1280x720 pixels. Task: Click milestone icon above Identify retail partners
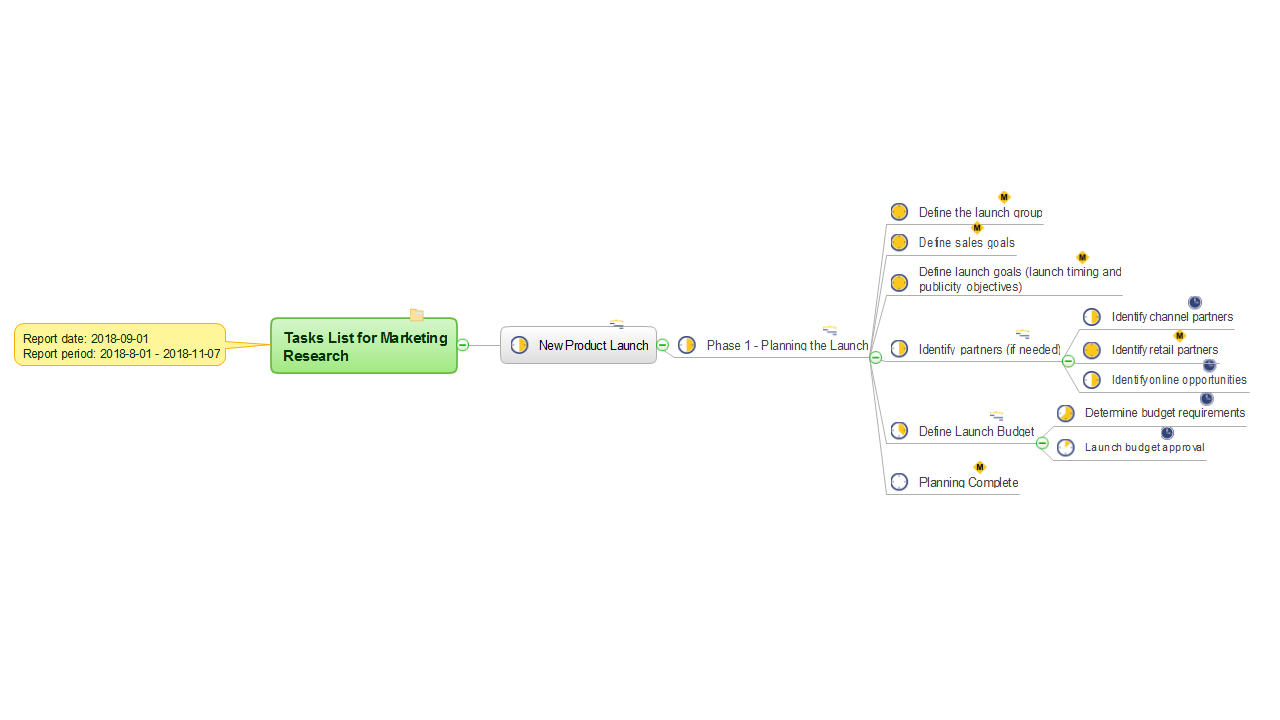[x=1179, y=335]
